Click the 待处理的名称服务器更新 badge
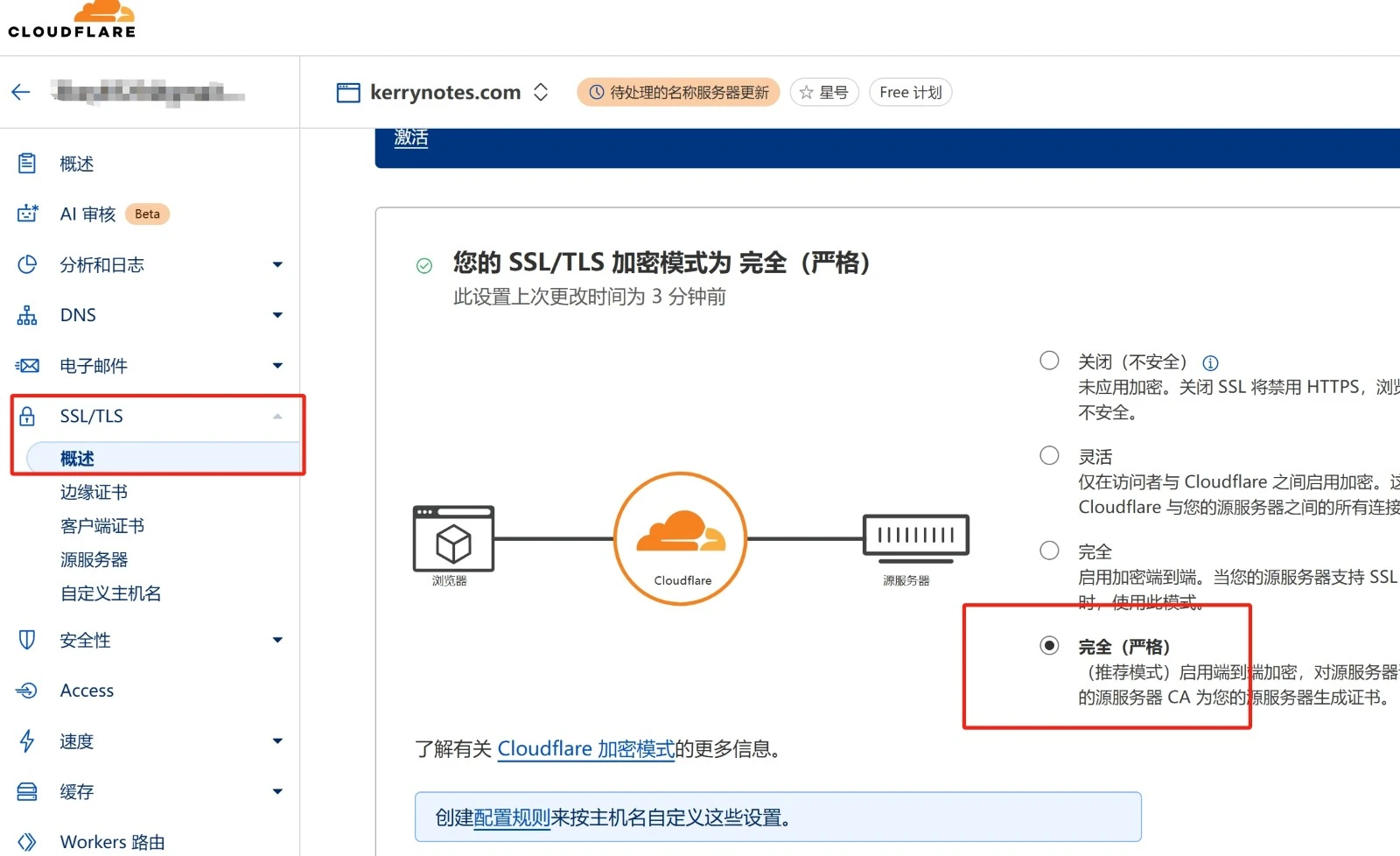Viewport: 1400px width, 856px height. tap(678, 92)
